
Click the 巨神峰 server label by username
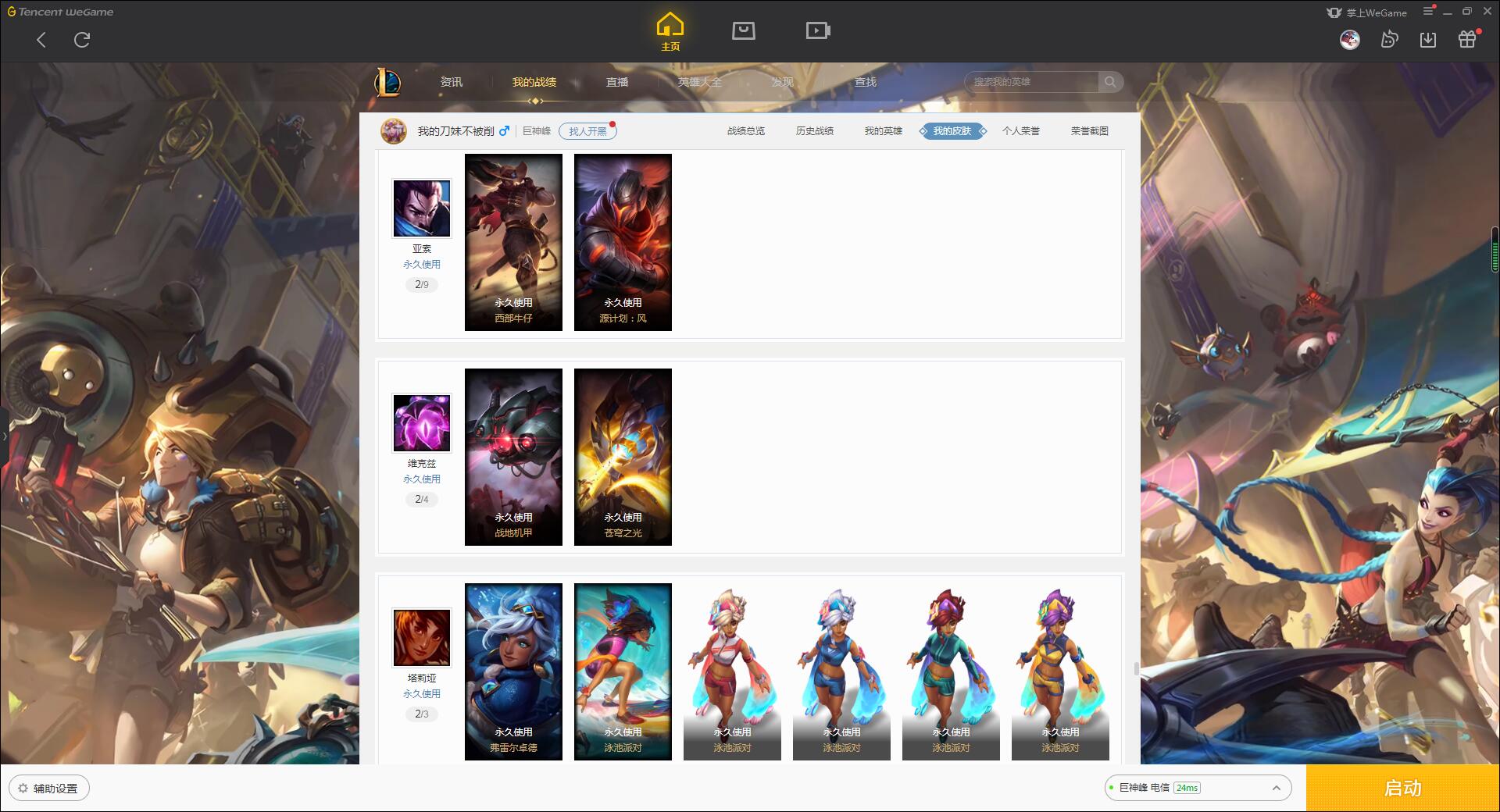(537, 131)
